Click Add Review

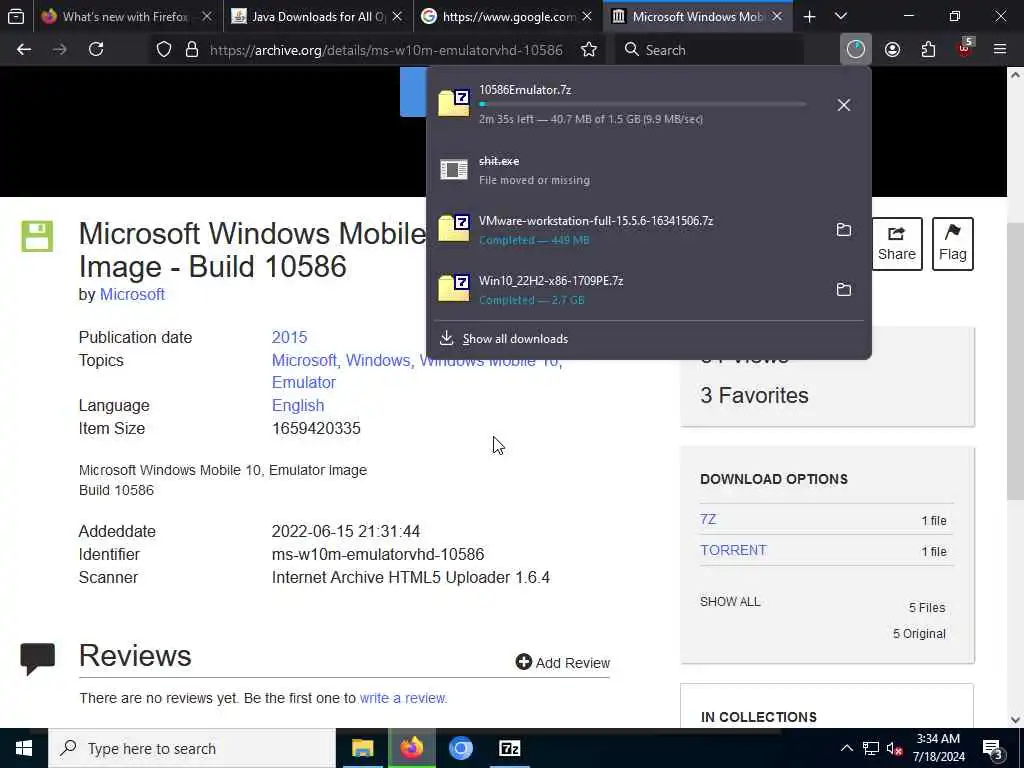(x=562, y=662)
